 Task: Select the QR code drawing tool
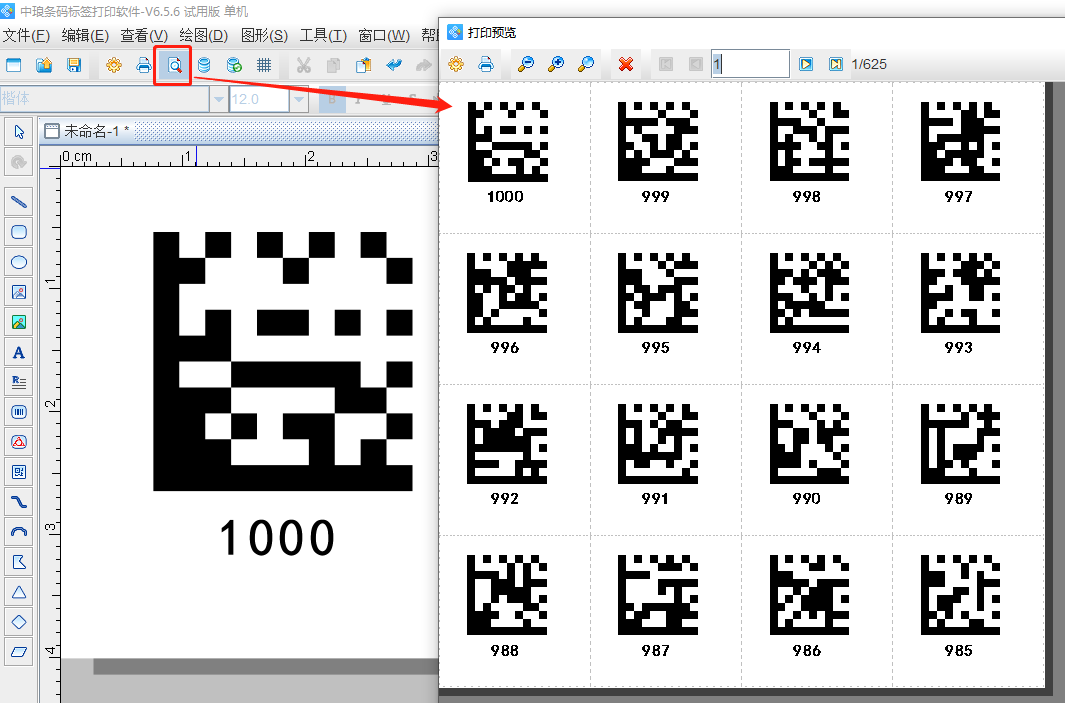pos(18,472)
